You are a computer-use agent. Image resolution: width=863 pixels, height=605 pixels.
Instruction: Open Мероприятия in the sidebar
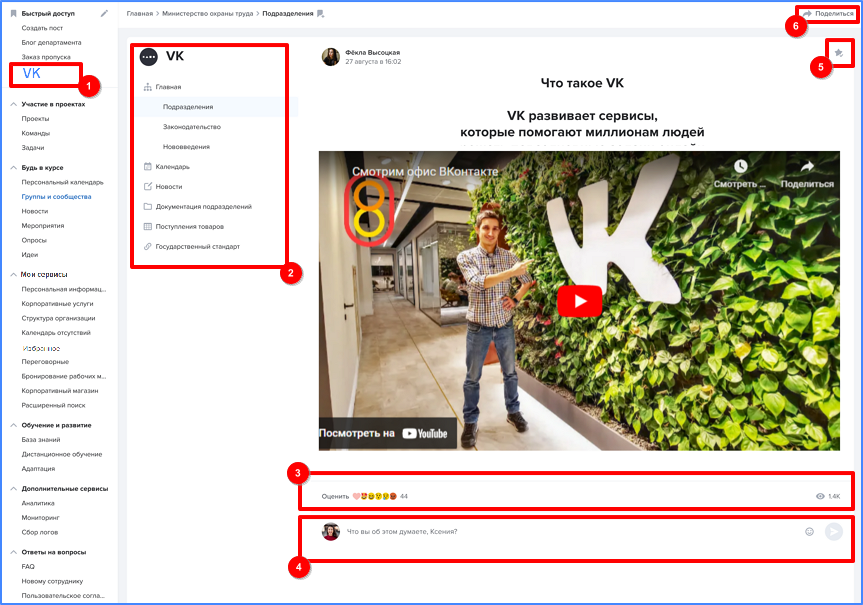point(43,226)
